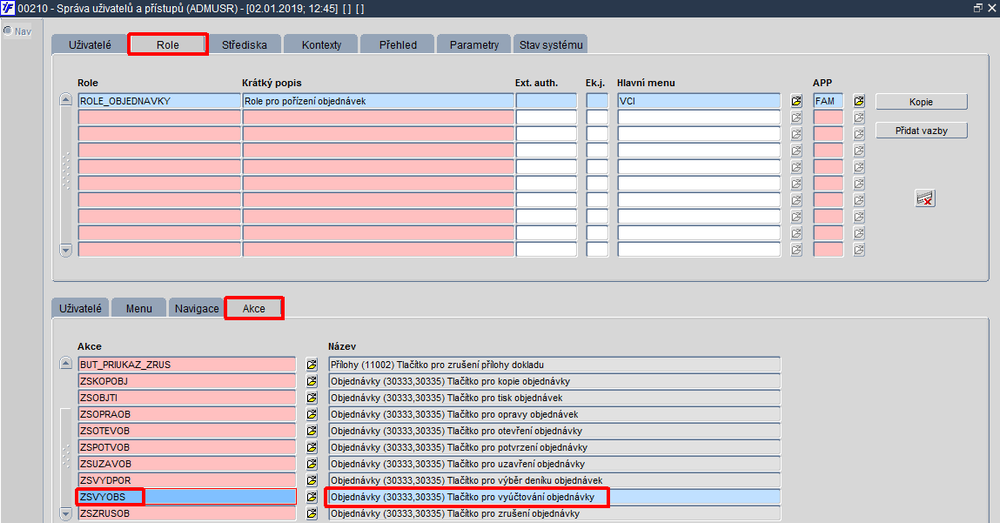This screenshot has height=523, width=1000.
Task: Click the role list scroll down arrow
Action: pos(66,250)
